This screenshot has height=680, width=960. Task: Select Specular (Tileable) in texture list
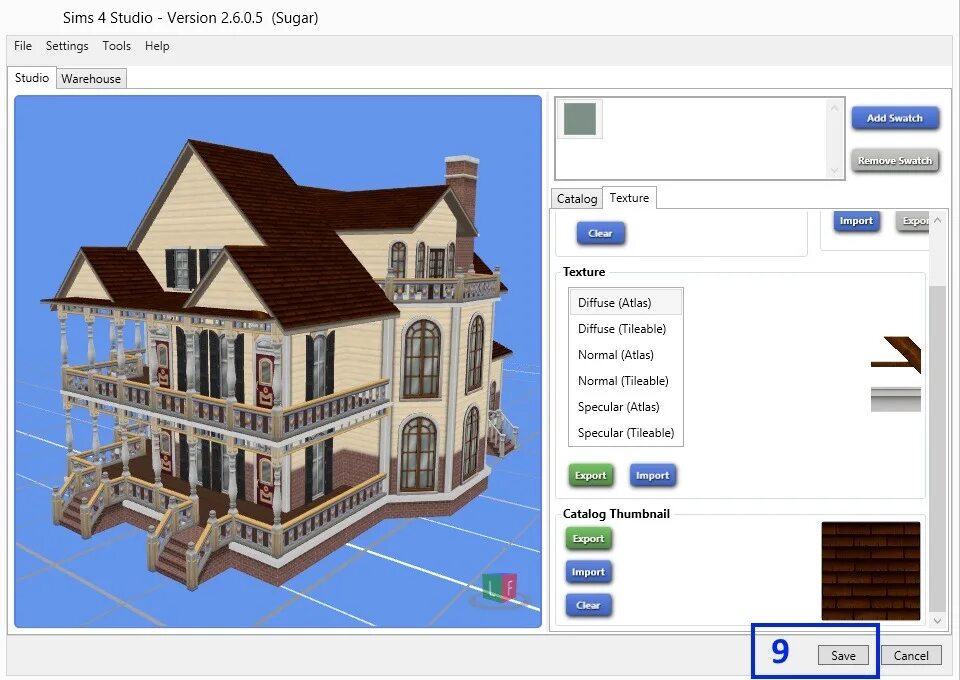(x=626, y=433)
